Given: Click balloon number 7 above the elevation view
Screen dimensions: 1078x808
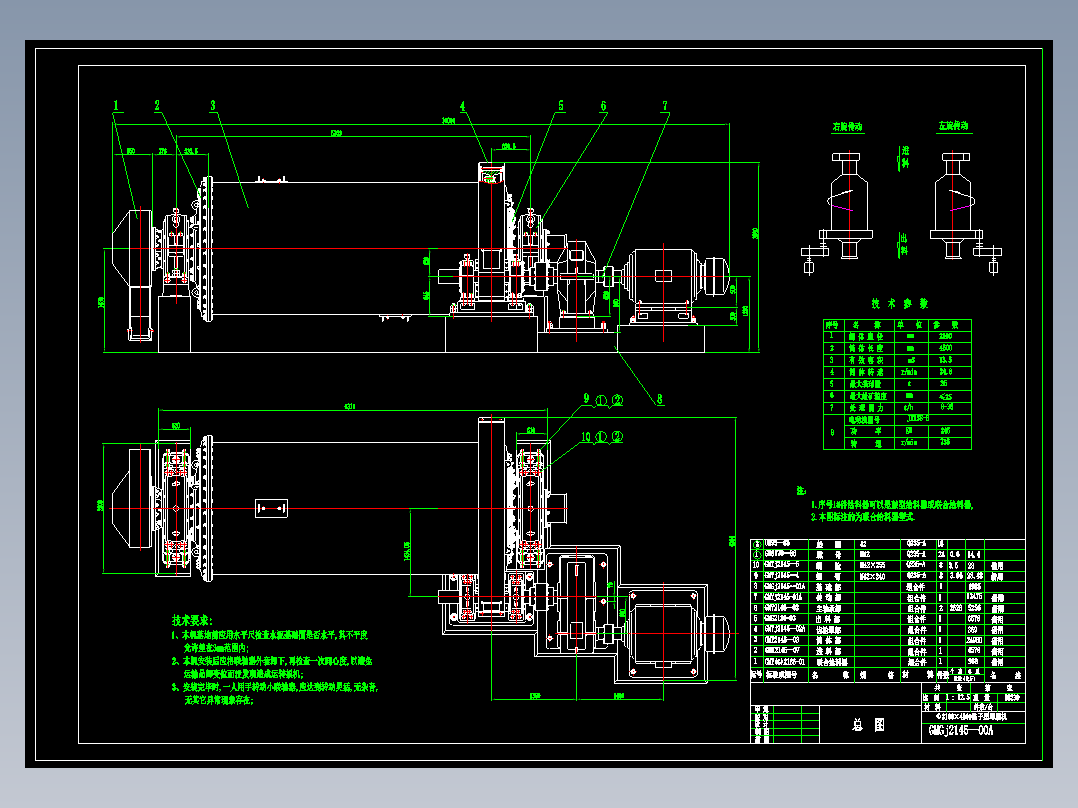Looking at the screenshot, I should click(x=665, y=106).
